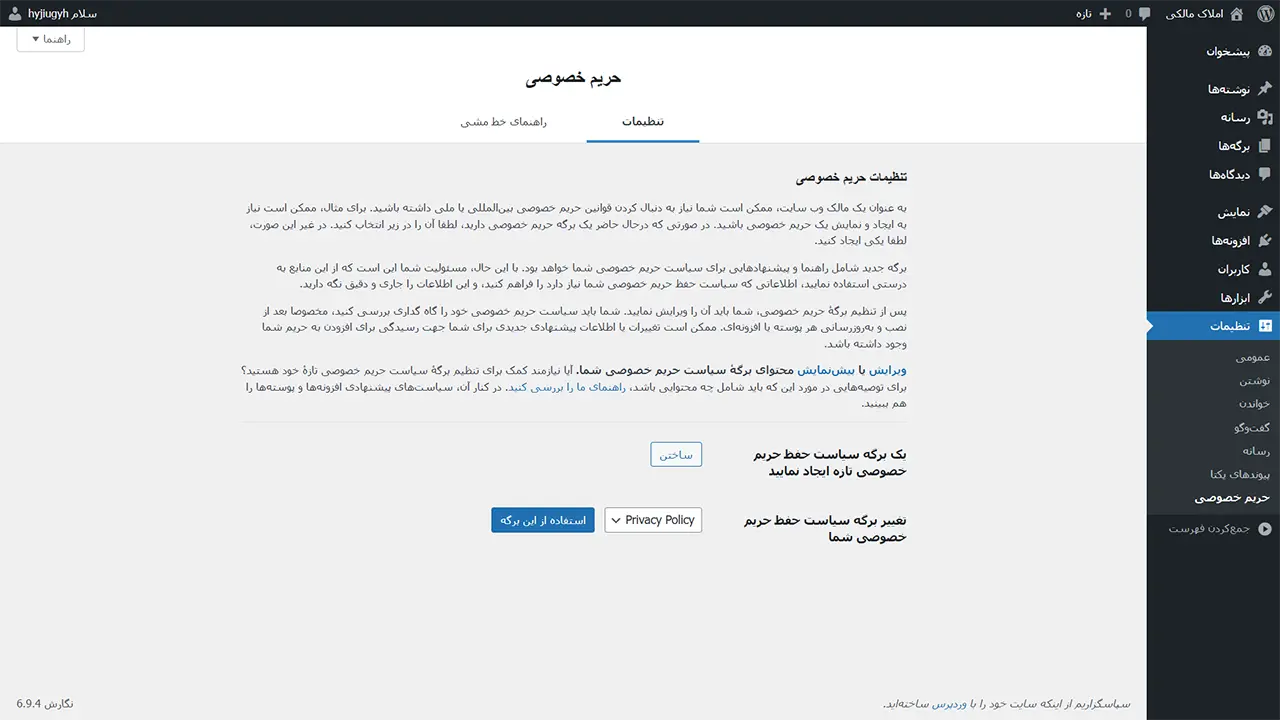The width and height of the screenshot is (1280, 720).
Task: Click the WordPress logo in admin bar
Action: click(x=1264, y=13)
